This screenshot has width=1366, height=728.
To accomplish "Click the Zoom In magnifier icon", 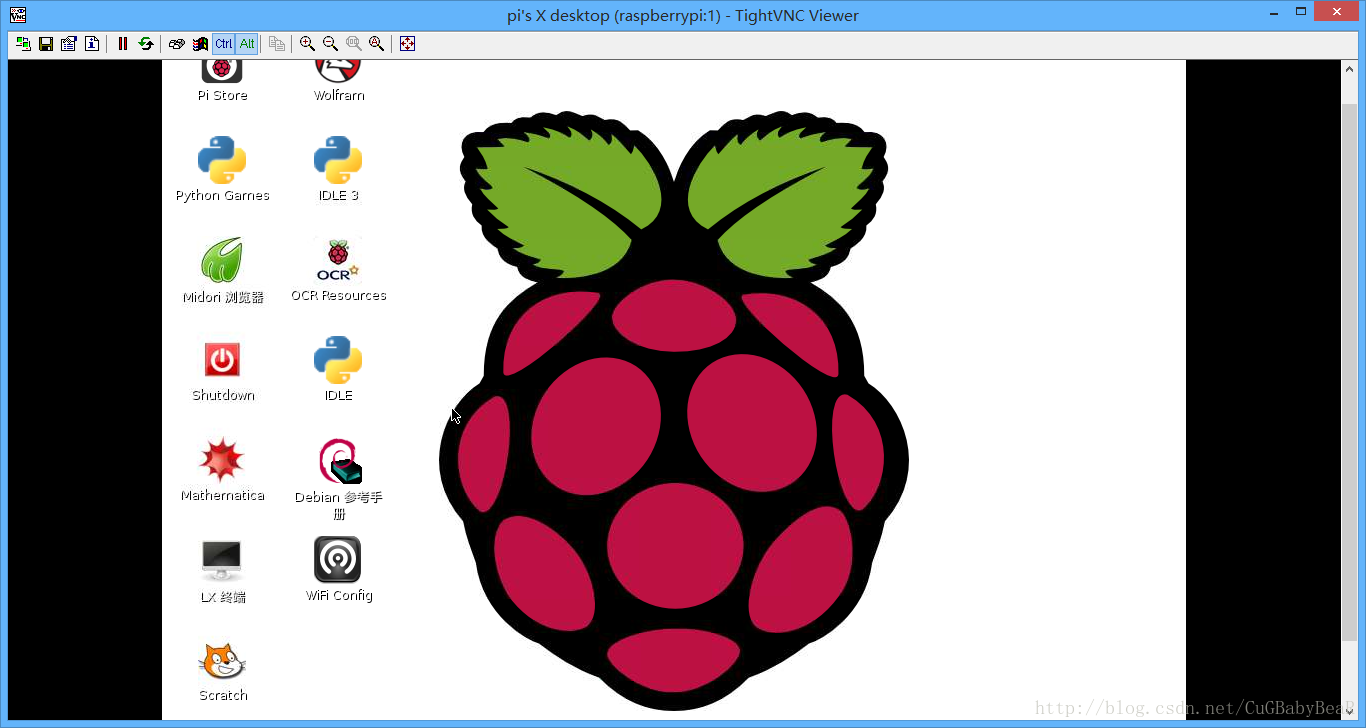I will click(307, 44).
